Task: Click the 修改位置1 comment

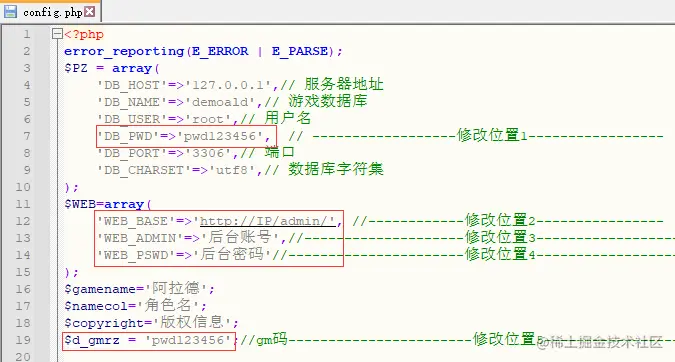Action: pos(492,135)
